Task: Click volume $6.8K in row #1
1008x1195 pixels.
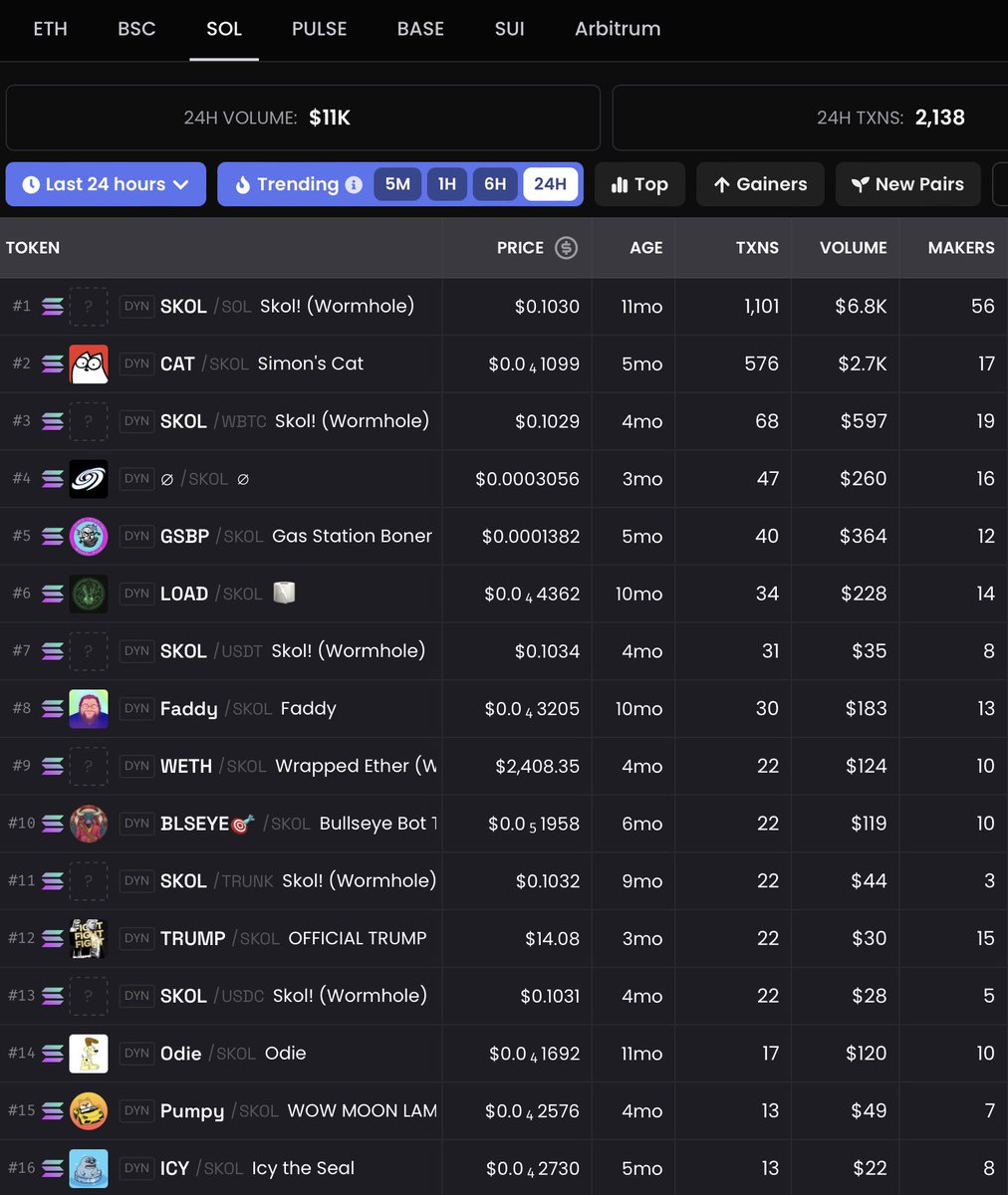Action: [x=861, y=307]
